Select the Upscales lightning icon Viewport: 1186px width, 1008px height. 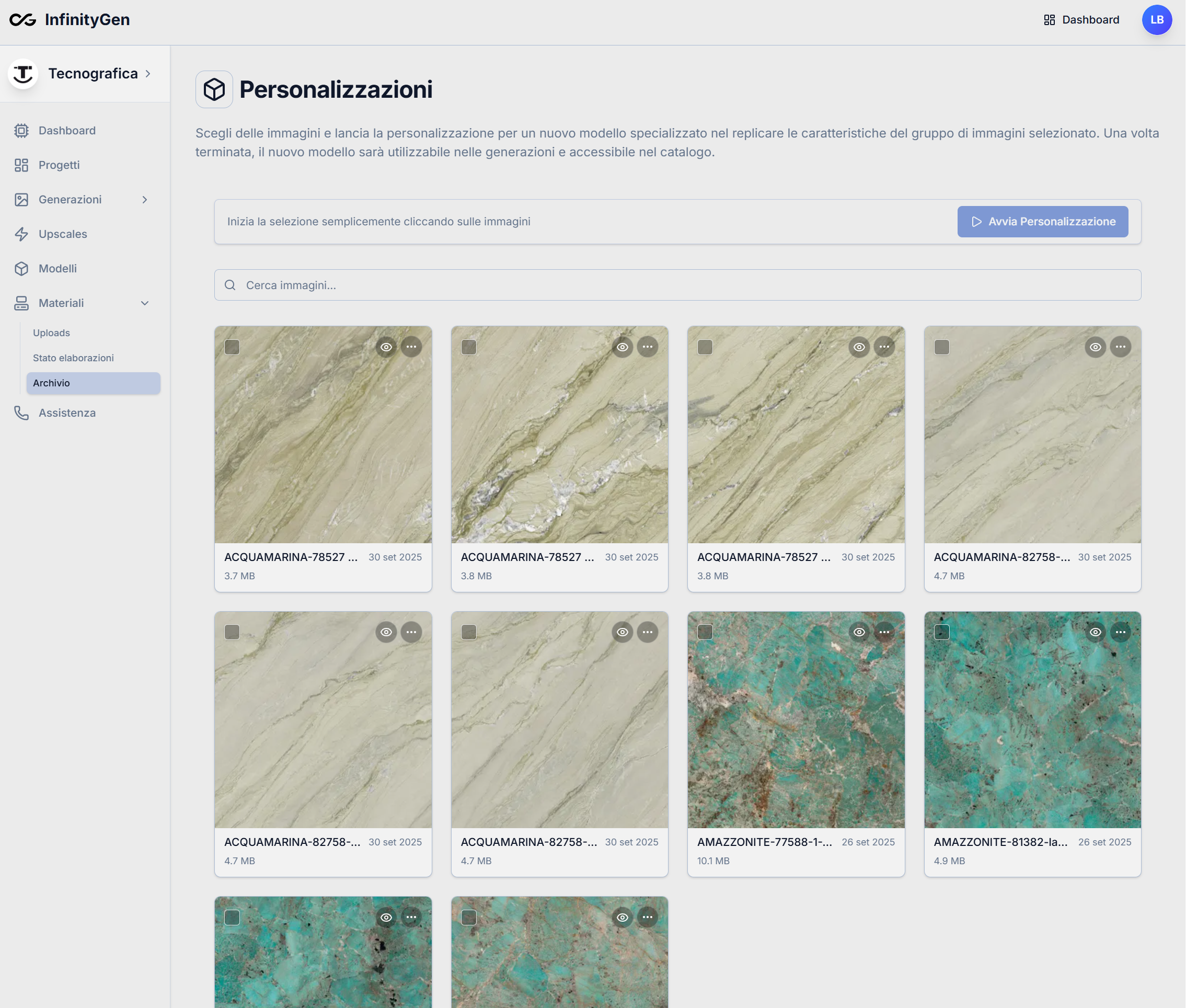22,234
